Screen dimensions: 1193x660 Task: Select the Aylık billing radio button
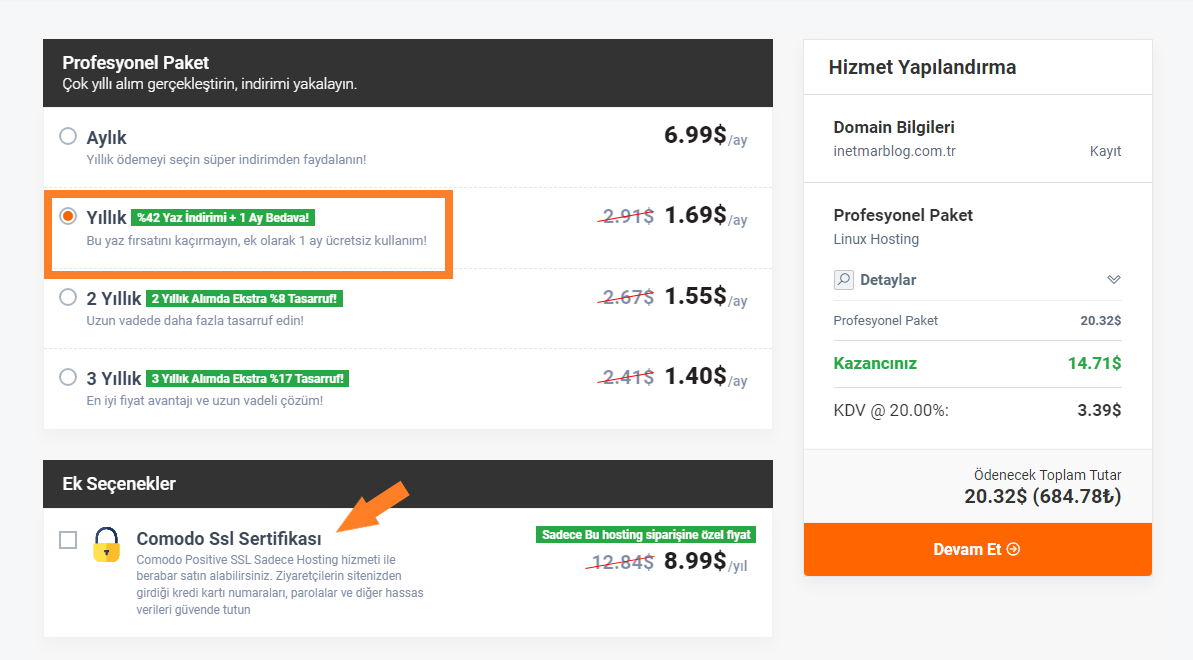point(68,136)
